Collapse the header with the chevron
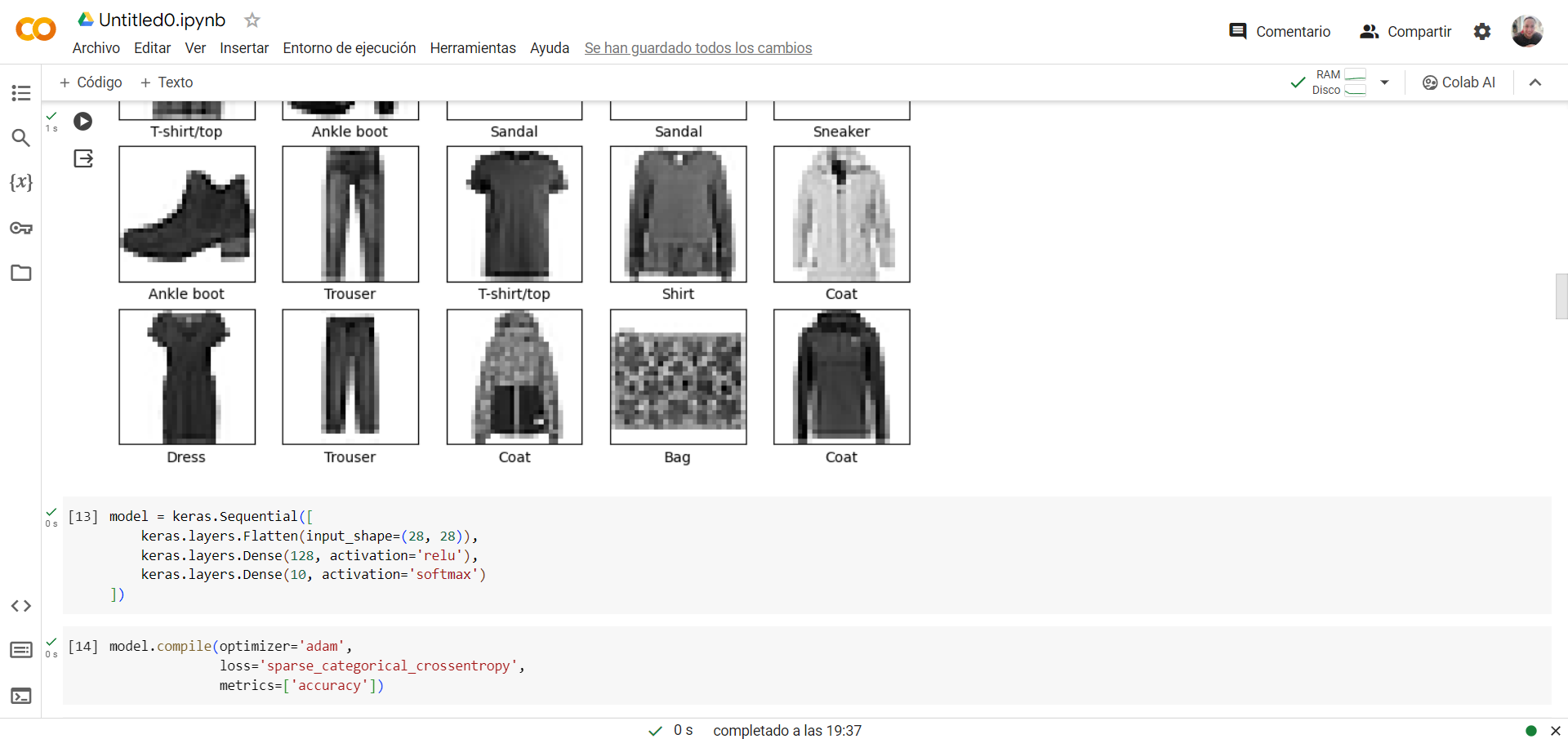Image resolution: width=1568 pixels, height=739 pixels. point(1535,82)
